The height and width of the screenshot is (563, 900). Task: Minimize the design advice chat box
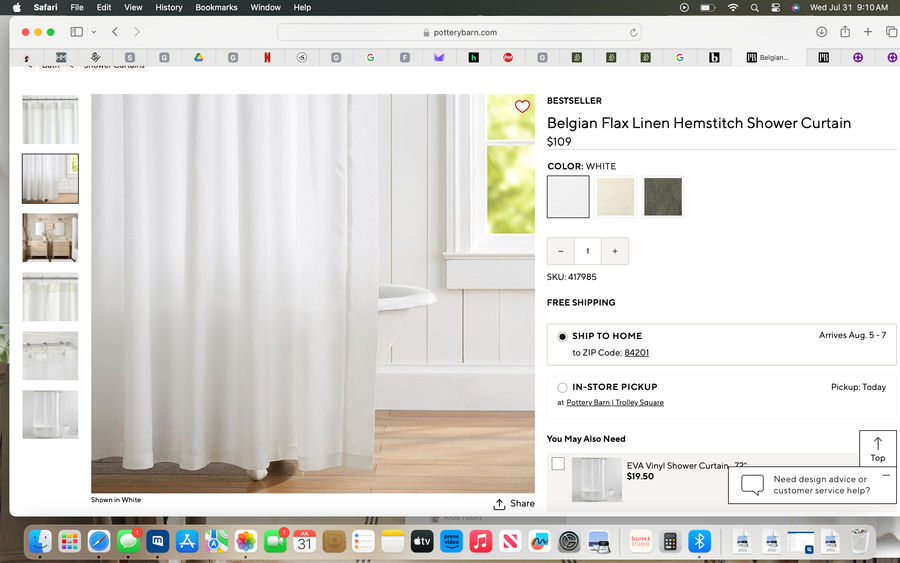(886, 475)
